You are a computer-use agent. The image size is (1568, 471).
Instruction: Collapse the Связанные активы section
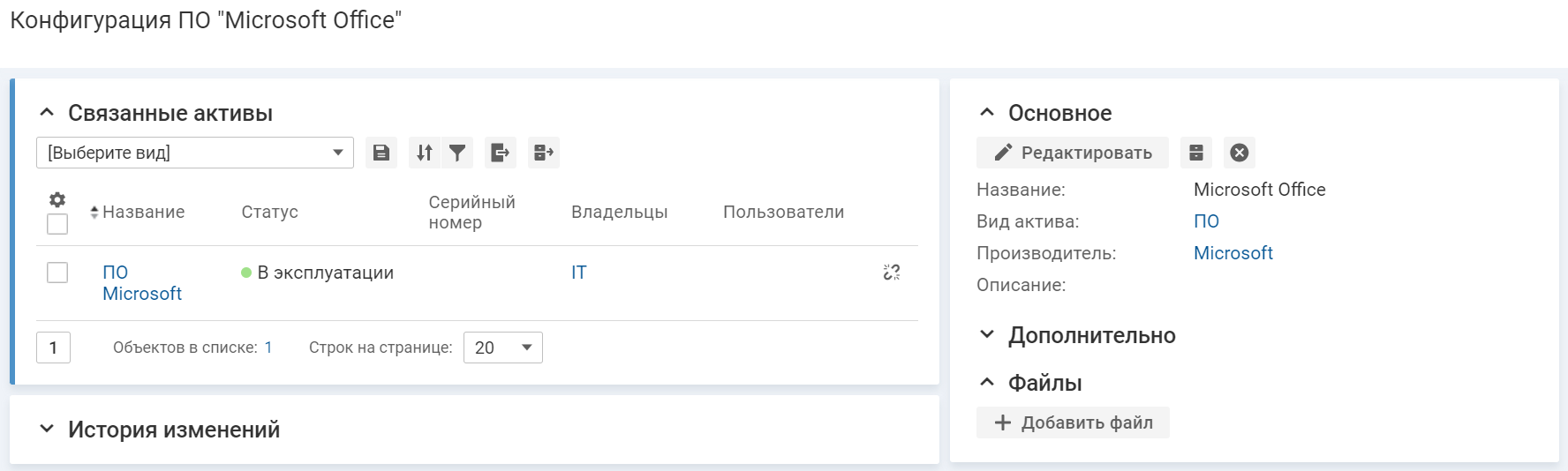point(47,113)
